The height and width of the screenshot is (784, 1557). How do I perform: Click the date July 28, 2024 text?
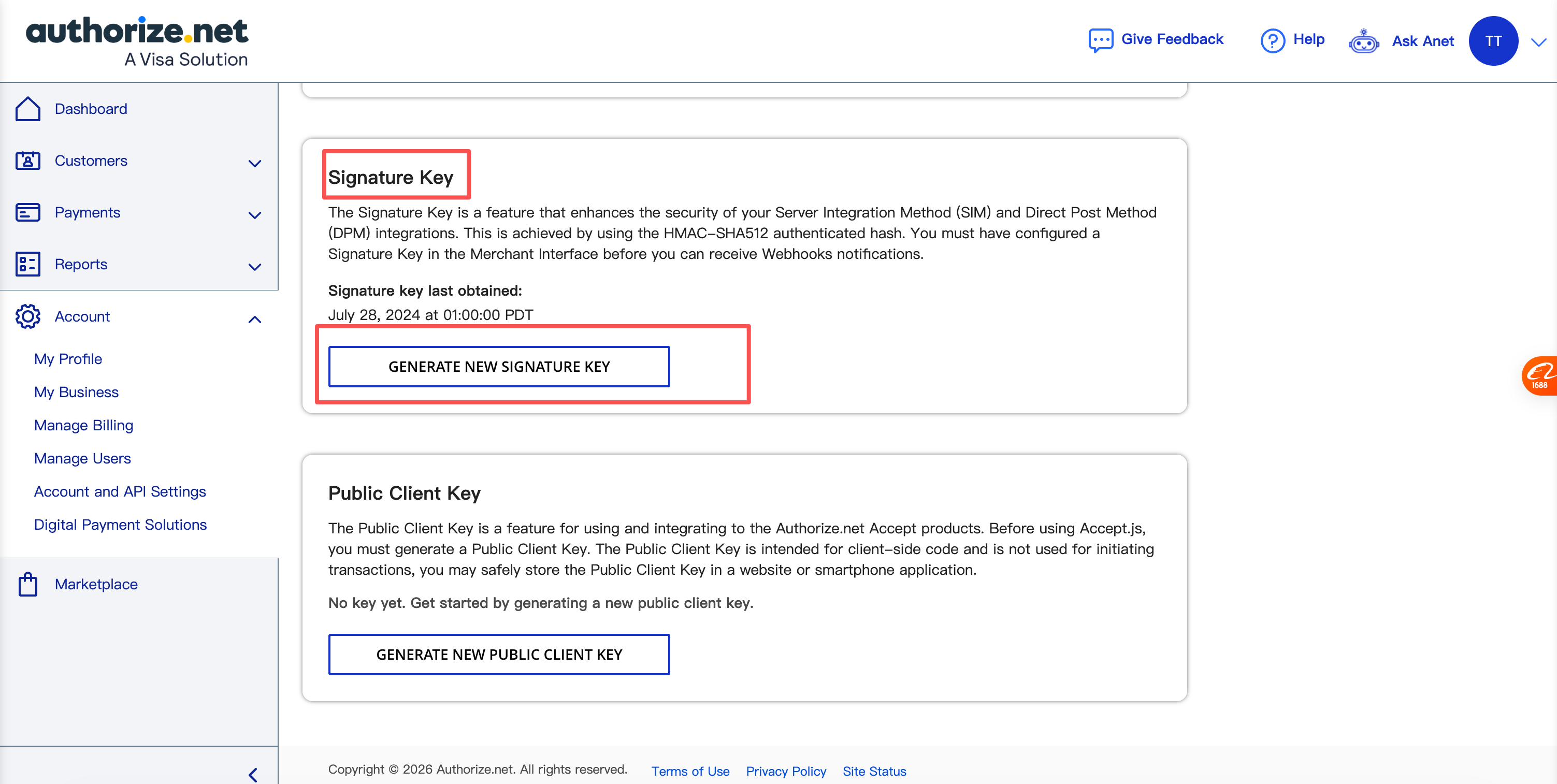pyautogui.click(x=430, y=315)
